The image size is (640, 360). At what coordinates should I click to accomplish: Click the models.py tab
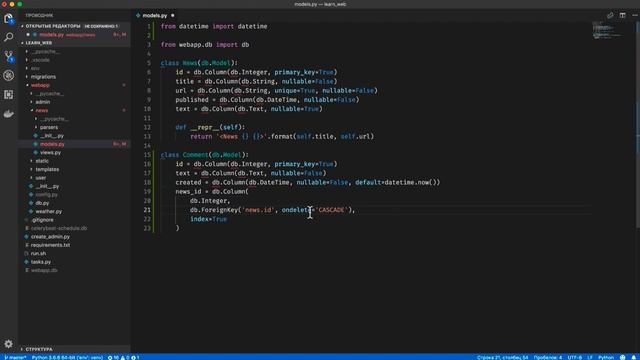coord(155,16)
